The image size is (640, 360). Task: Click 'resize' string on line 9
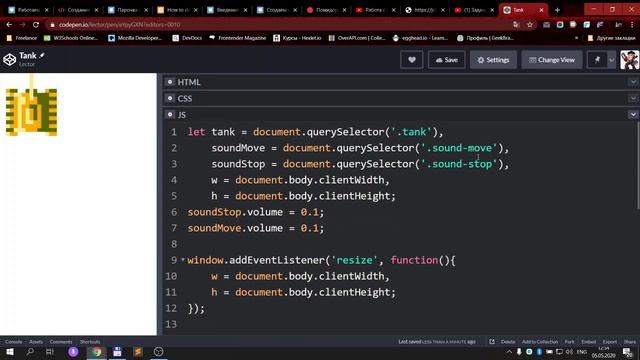pyautogui.click(x=354, y=260)
